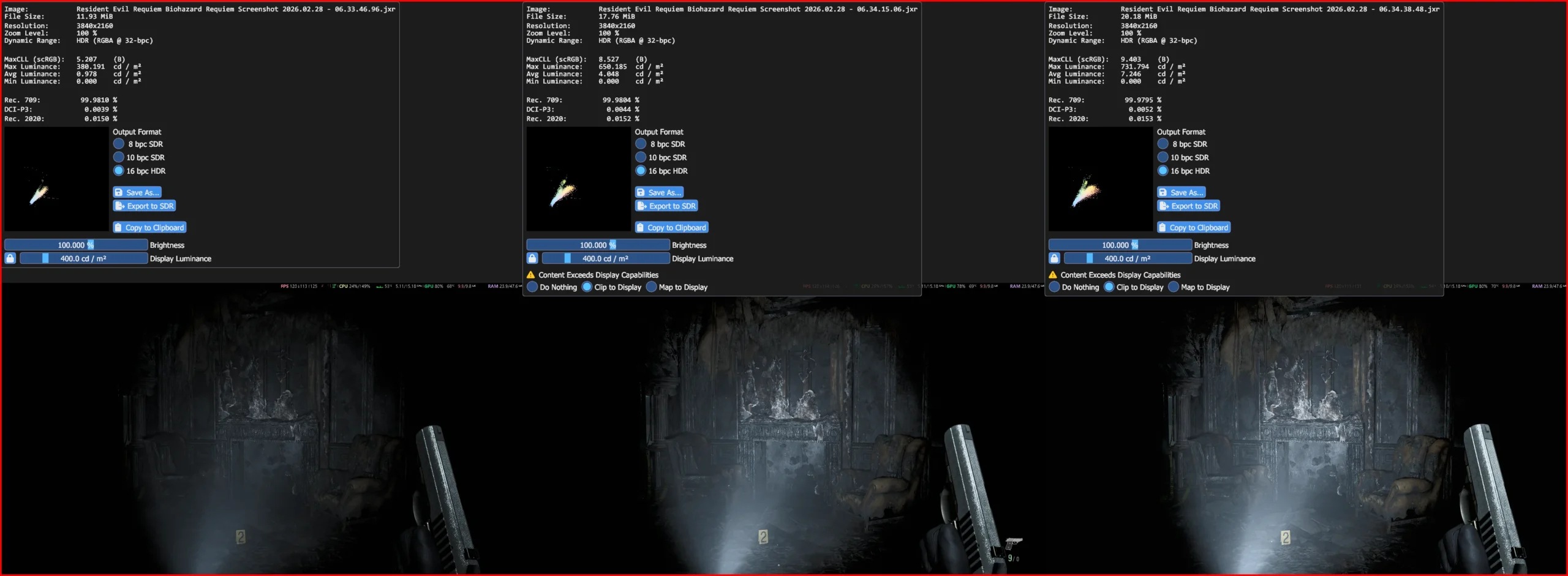1568x576 pixels.
Task: Click the Rec. 709 value 99.9810 %
Action: pos(99,100)
